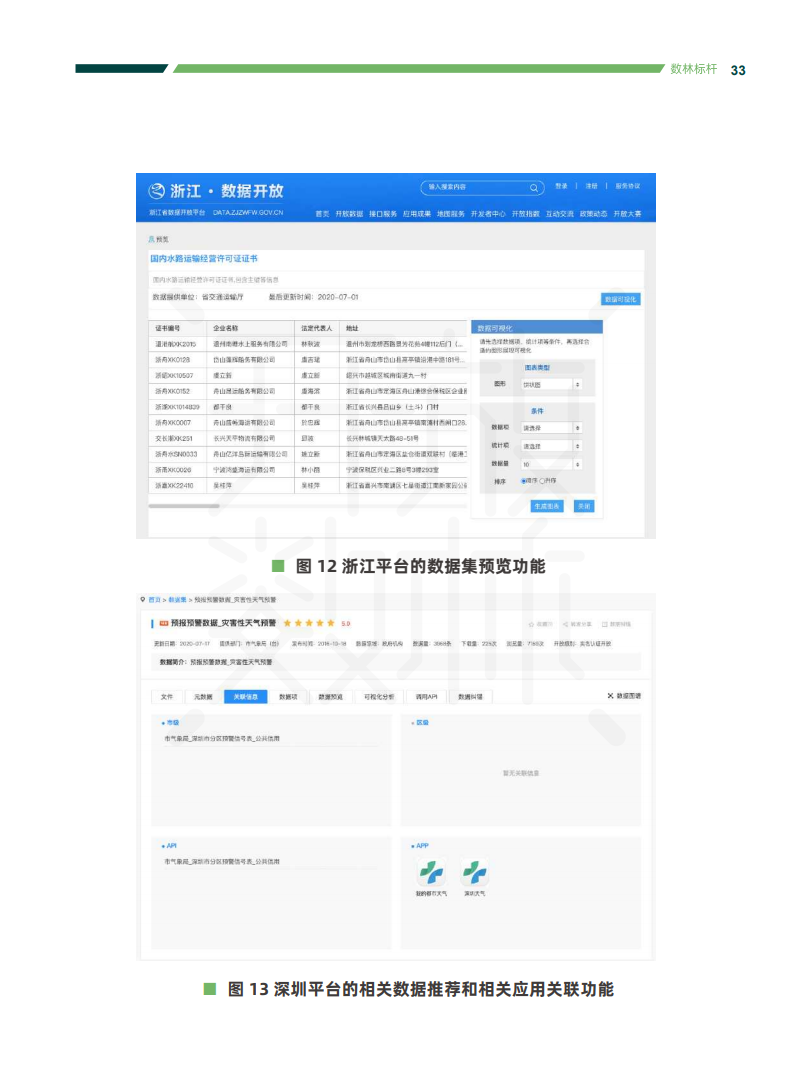The height and width of the screenshot is (1077, 793).
Task: Switch to the 元数据 tab
Action: tap(203, 696)
